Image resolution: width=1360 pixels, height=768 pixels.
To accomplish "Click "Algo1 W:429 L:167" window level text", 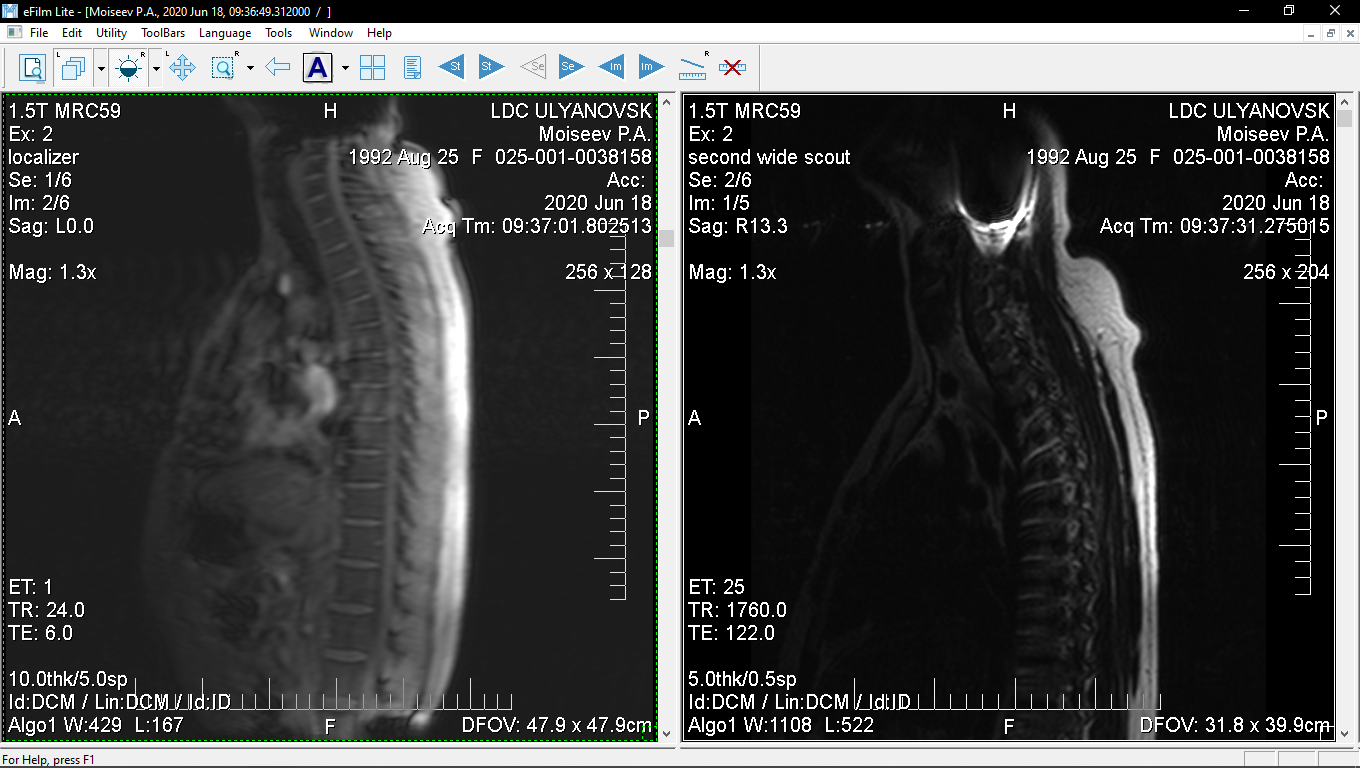I will [96, 725].
